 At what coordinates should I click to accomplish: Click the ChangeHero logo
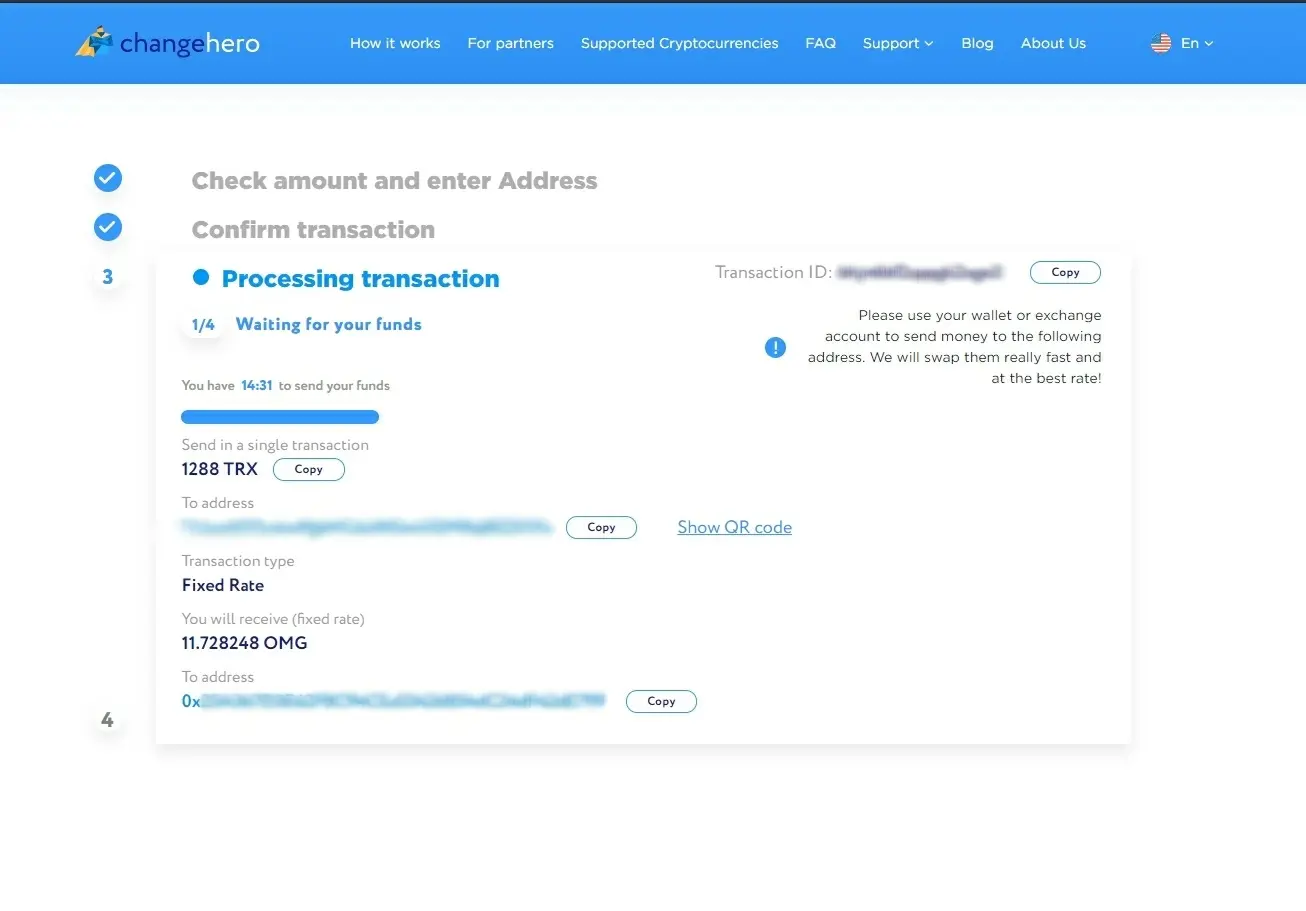167,43
